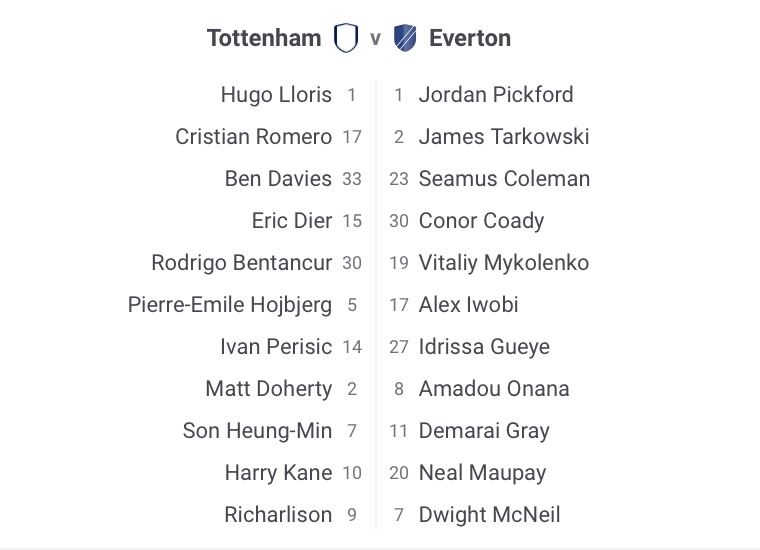Click on Ben Davies
The height and width of the screenshot is (550, 760).
click(278, 179)
